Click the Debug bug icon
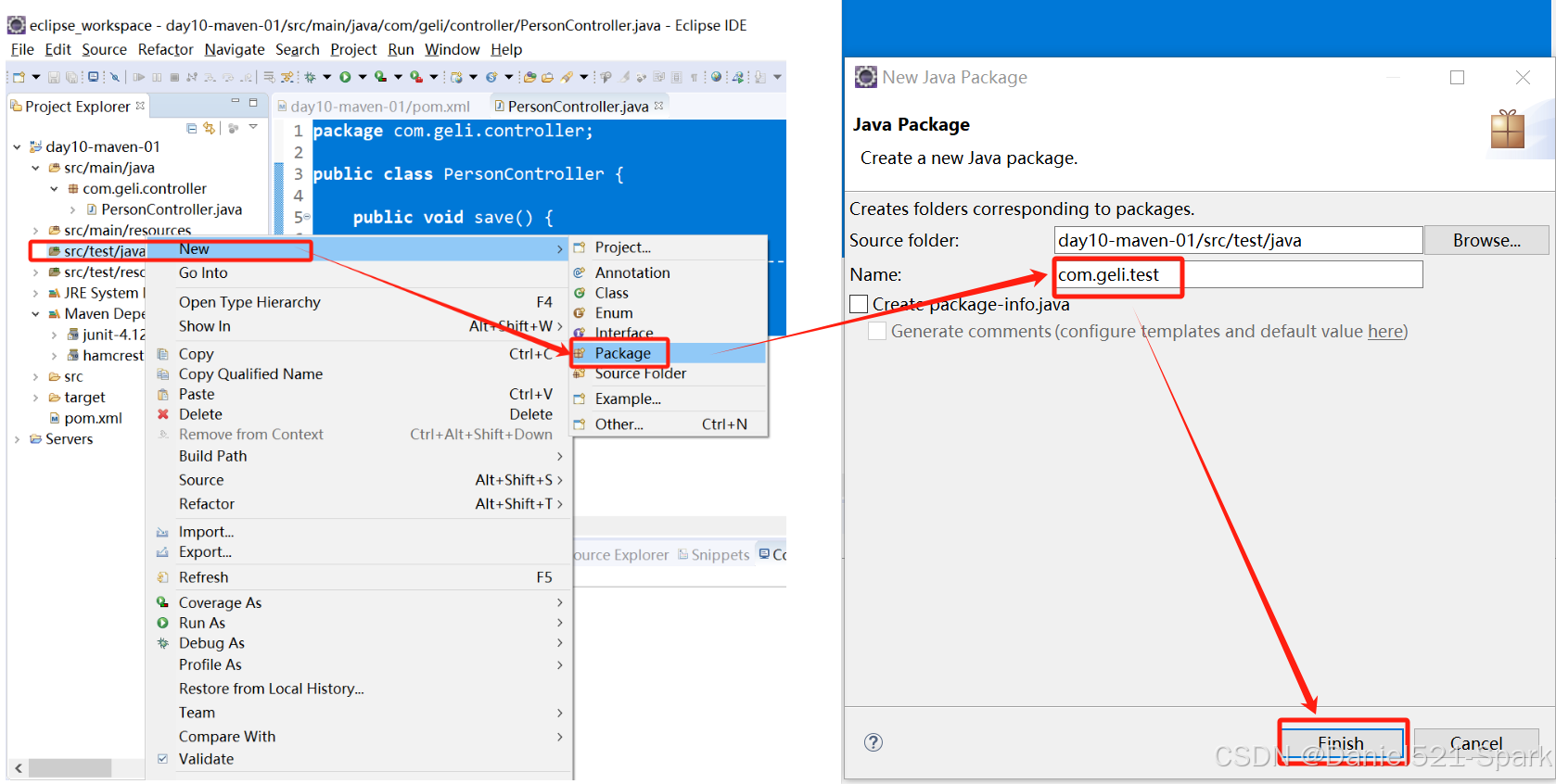 click(310, 77)
